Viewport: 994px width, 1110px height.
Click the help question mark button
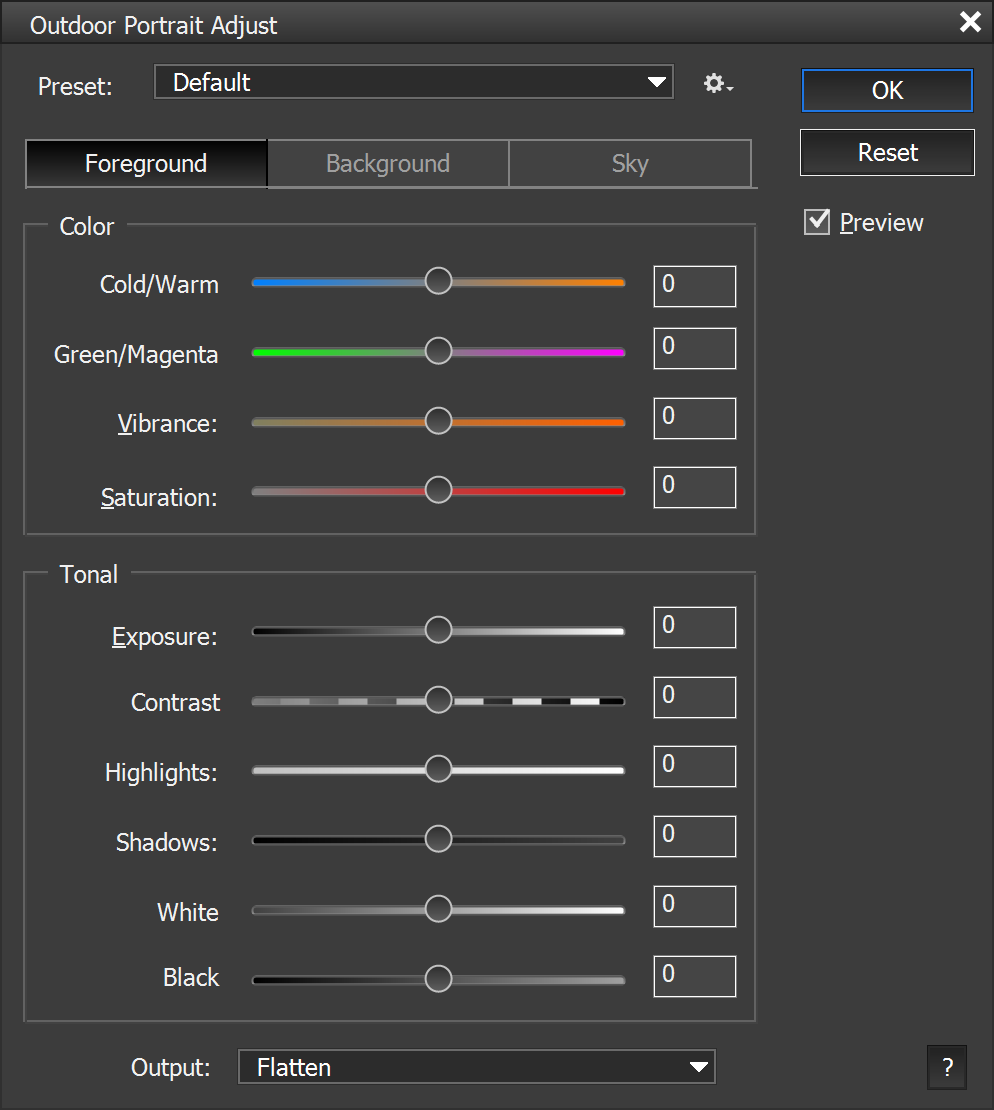tap(947, 1067)
